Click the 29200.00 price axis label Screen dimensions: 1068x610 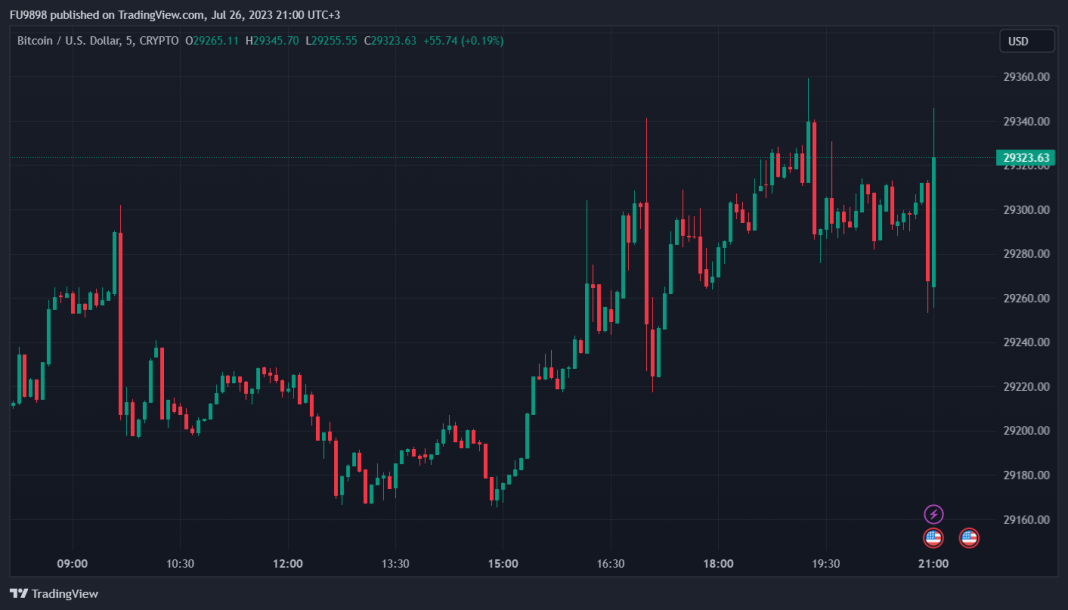pos(1026,431)
